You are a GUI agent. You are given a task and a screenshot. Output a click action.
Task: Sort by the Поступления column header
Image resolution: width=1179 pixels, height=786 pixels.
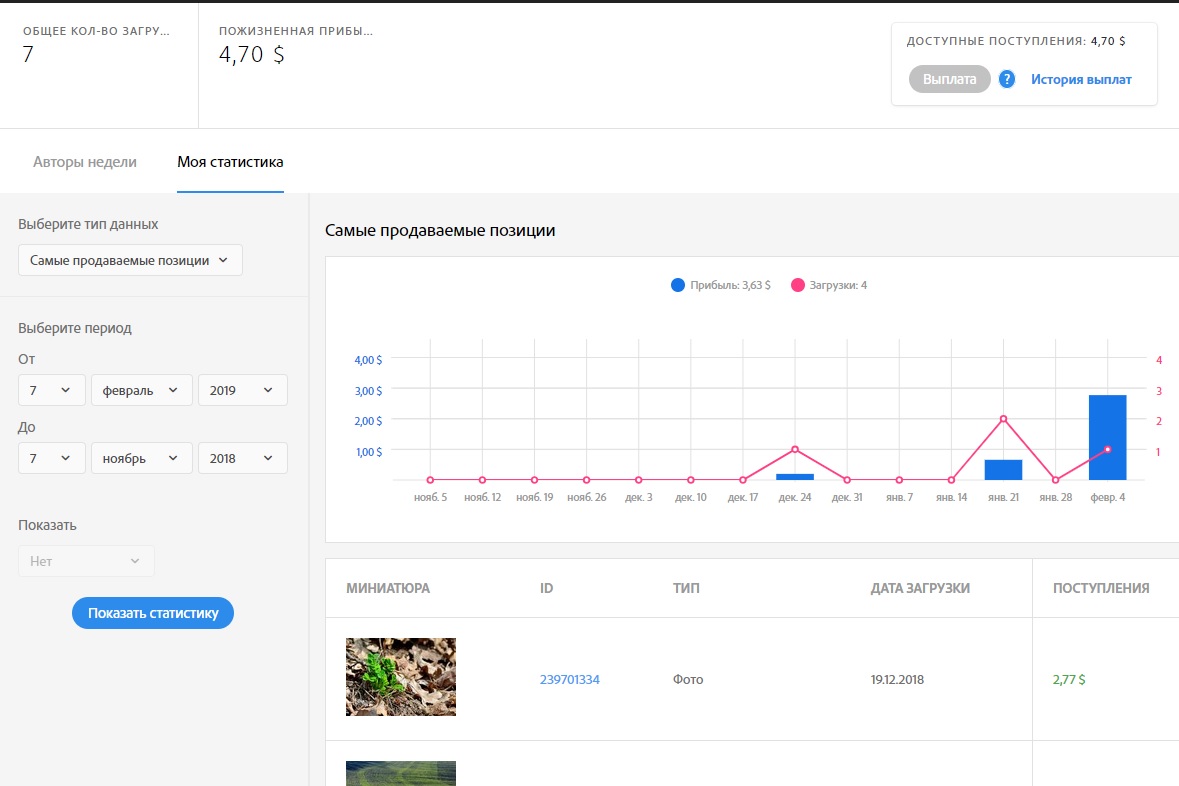coord(1101,588)
